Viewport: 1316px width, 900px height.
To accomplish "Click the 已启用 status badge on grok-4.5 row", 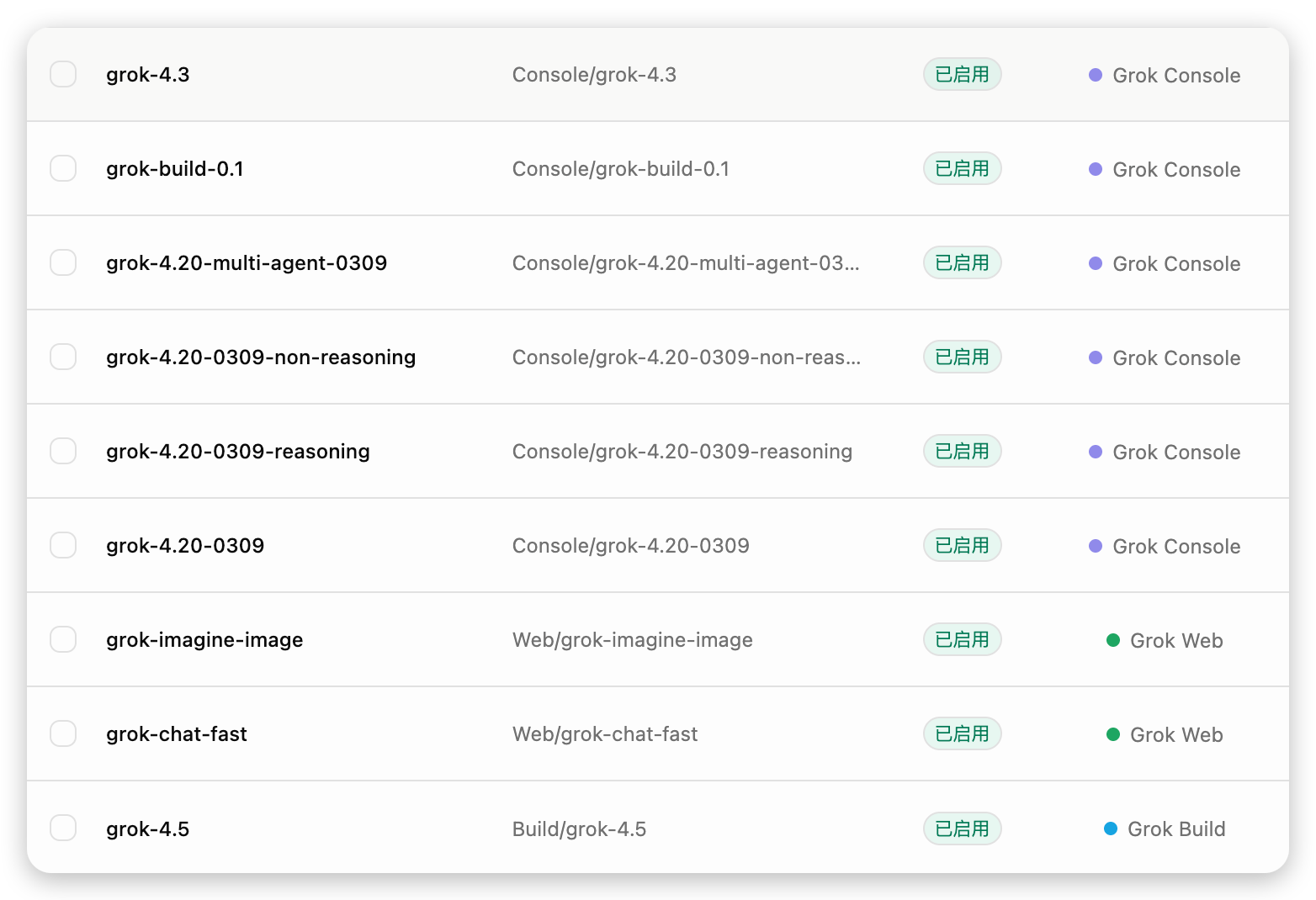I will (962, 829).
